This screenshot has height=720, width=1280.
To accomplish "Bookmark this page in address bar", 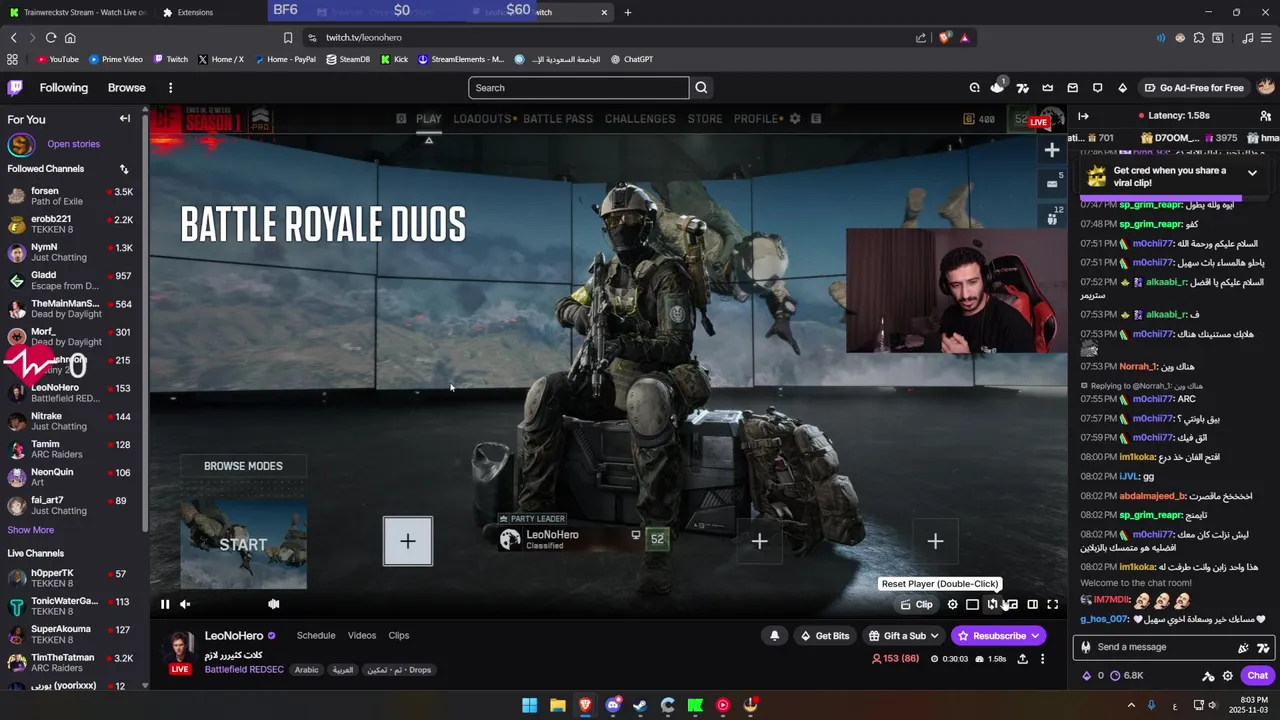I will pos(288,38).
